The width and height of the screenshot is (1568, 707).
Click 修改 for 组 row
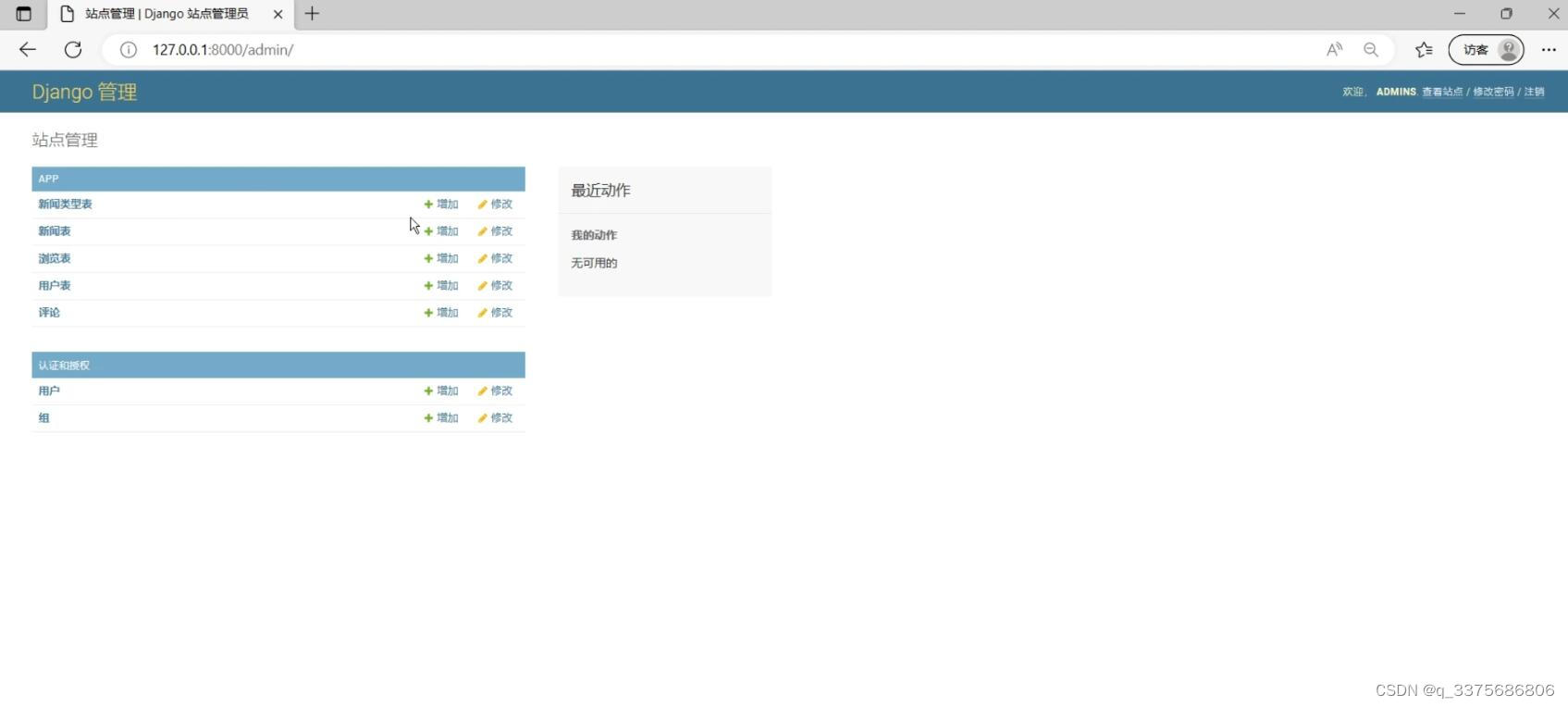[x=495, y=417]
